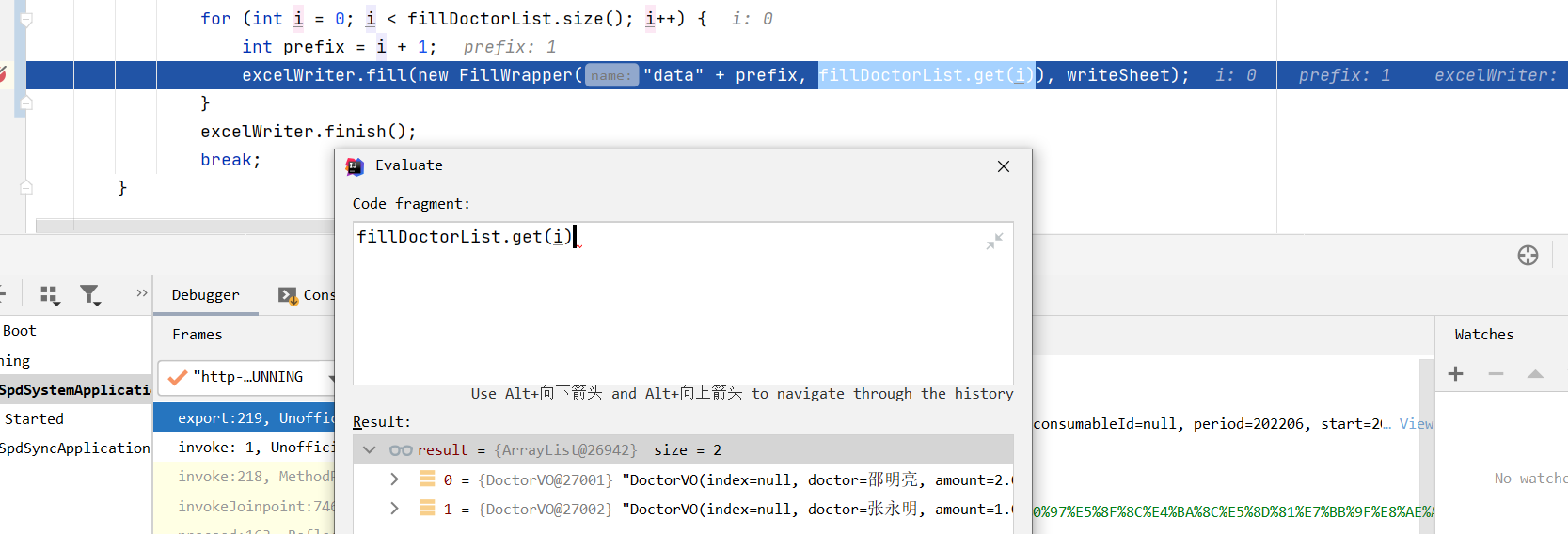
Task: Click the "int prefix = i + 1;" line
Action: click(x=339, y=47)
